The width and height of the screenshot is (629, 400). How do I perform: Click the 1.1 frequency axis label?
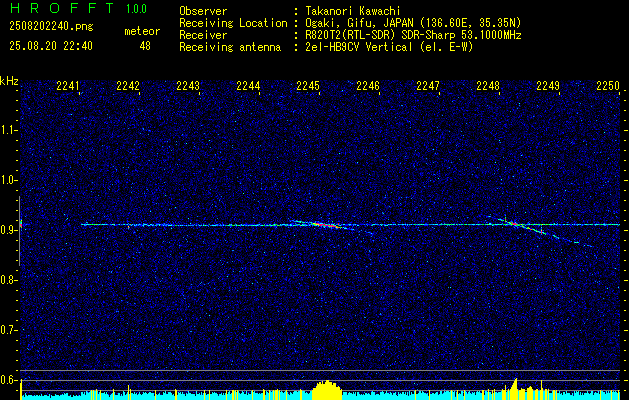click(7, 130)
